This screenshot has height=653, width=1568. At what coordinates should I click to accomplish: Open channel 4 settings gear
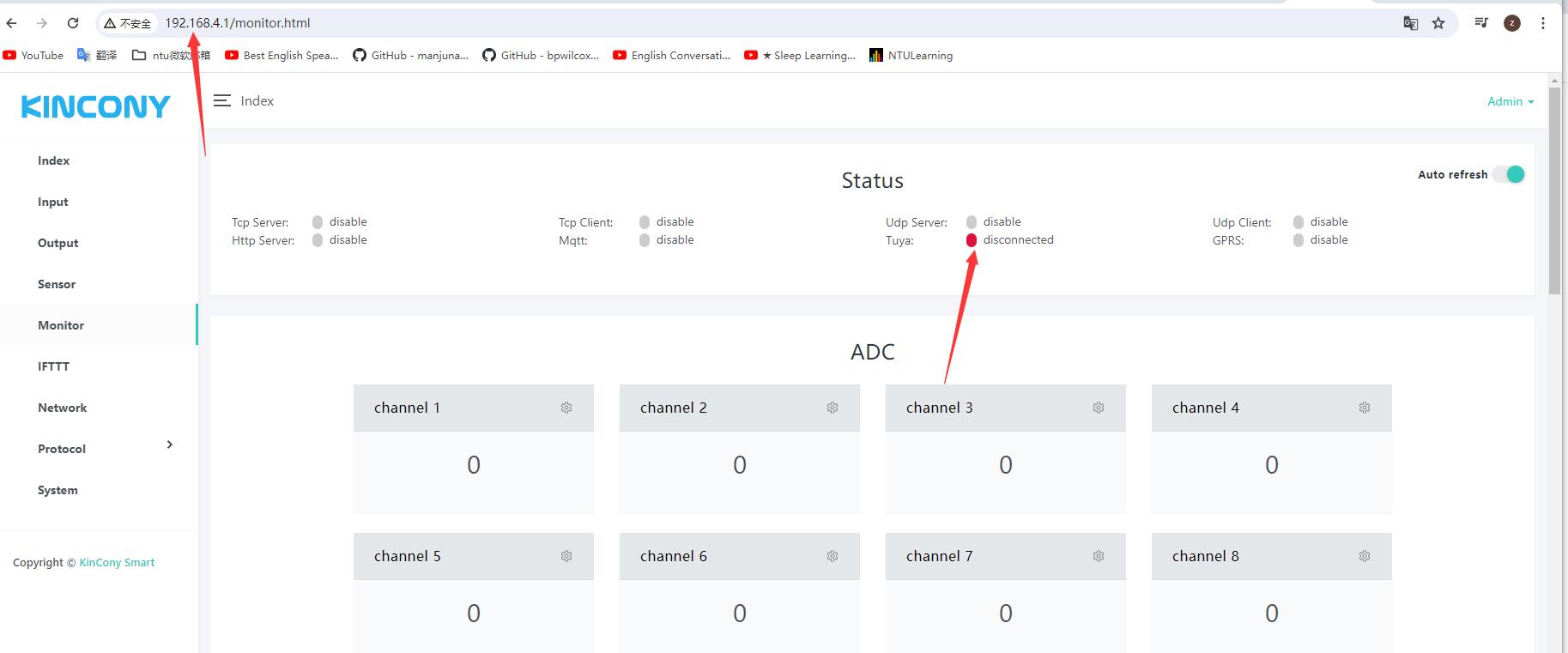coord(1365,408)
